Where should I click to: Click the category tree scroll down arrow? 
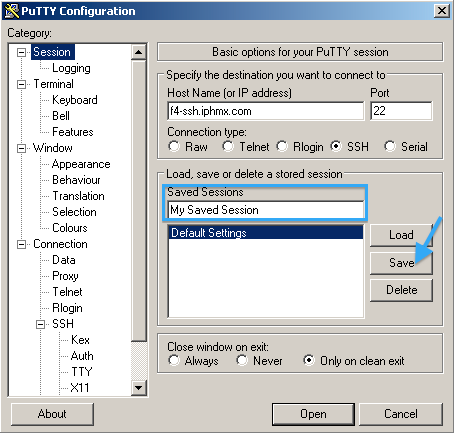138,388
